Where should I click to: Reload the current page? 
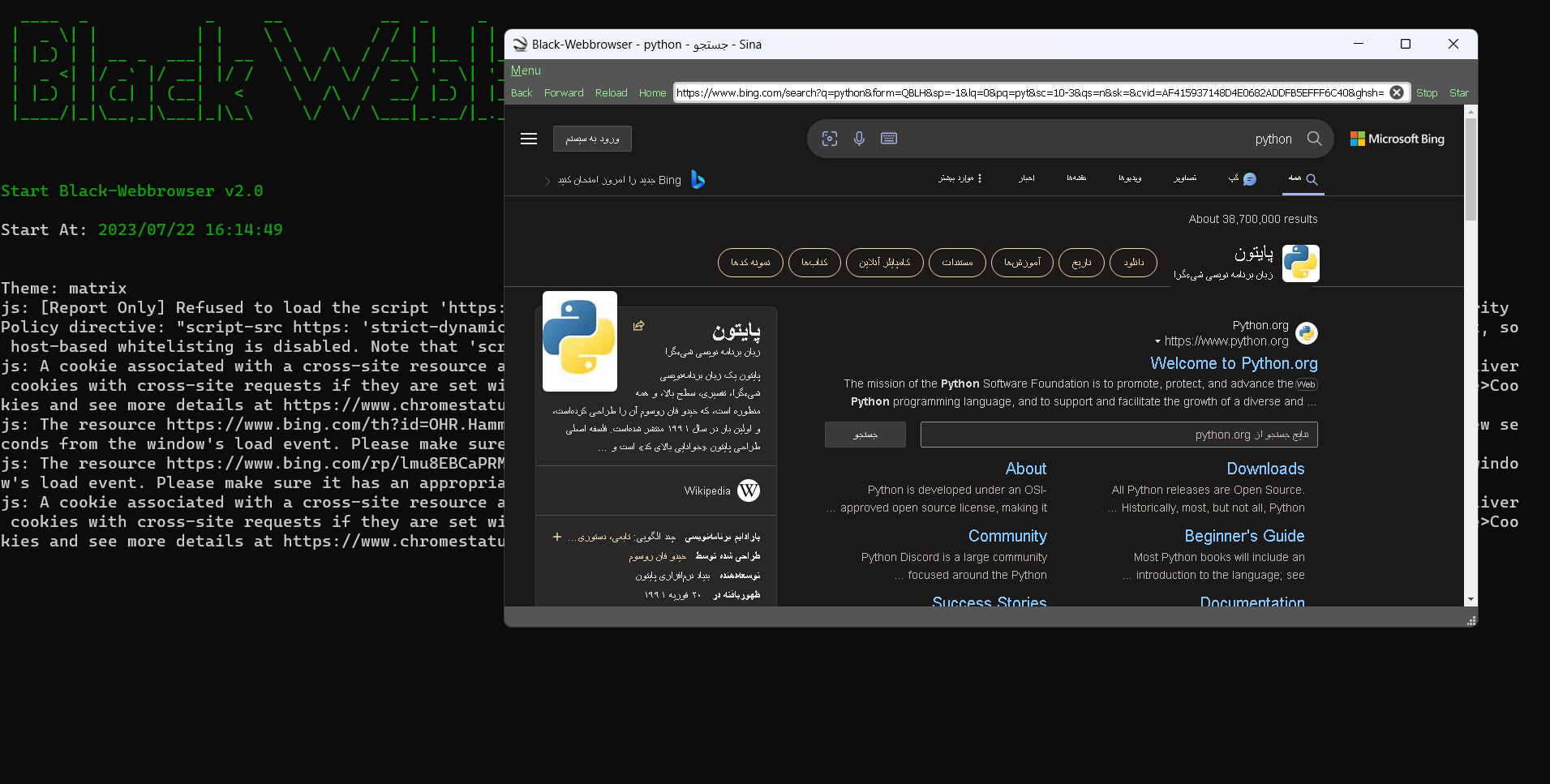(x=612, y=92)
